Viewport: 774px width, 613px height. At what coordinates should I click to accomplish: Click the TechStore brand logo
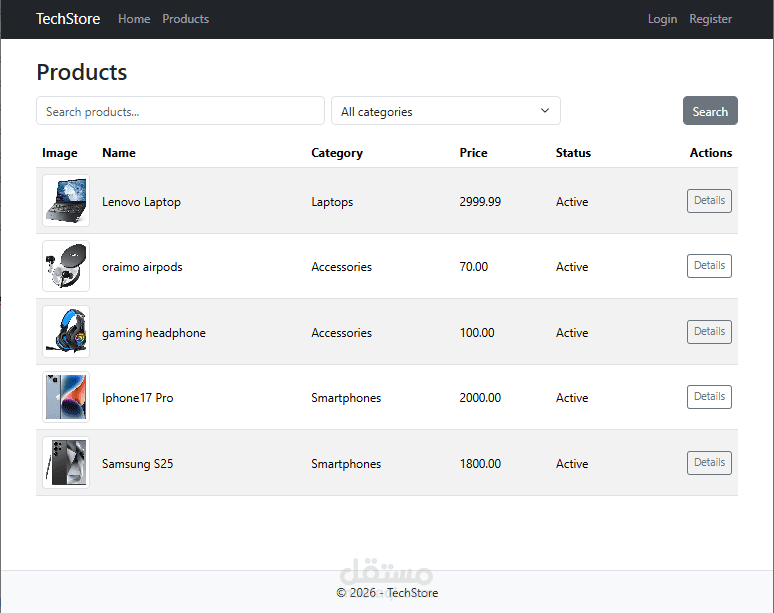[68, 19]
